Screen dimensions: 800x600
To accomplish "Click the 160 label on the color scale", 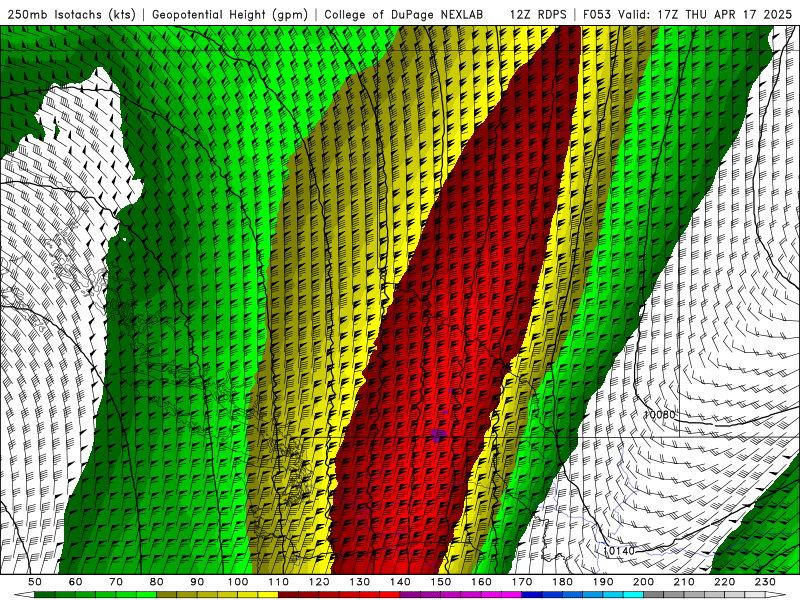I will [x=482, y=582].
